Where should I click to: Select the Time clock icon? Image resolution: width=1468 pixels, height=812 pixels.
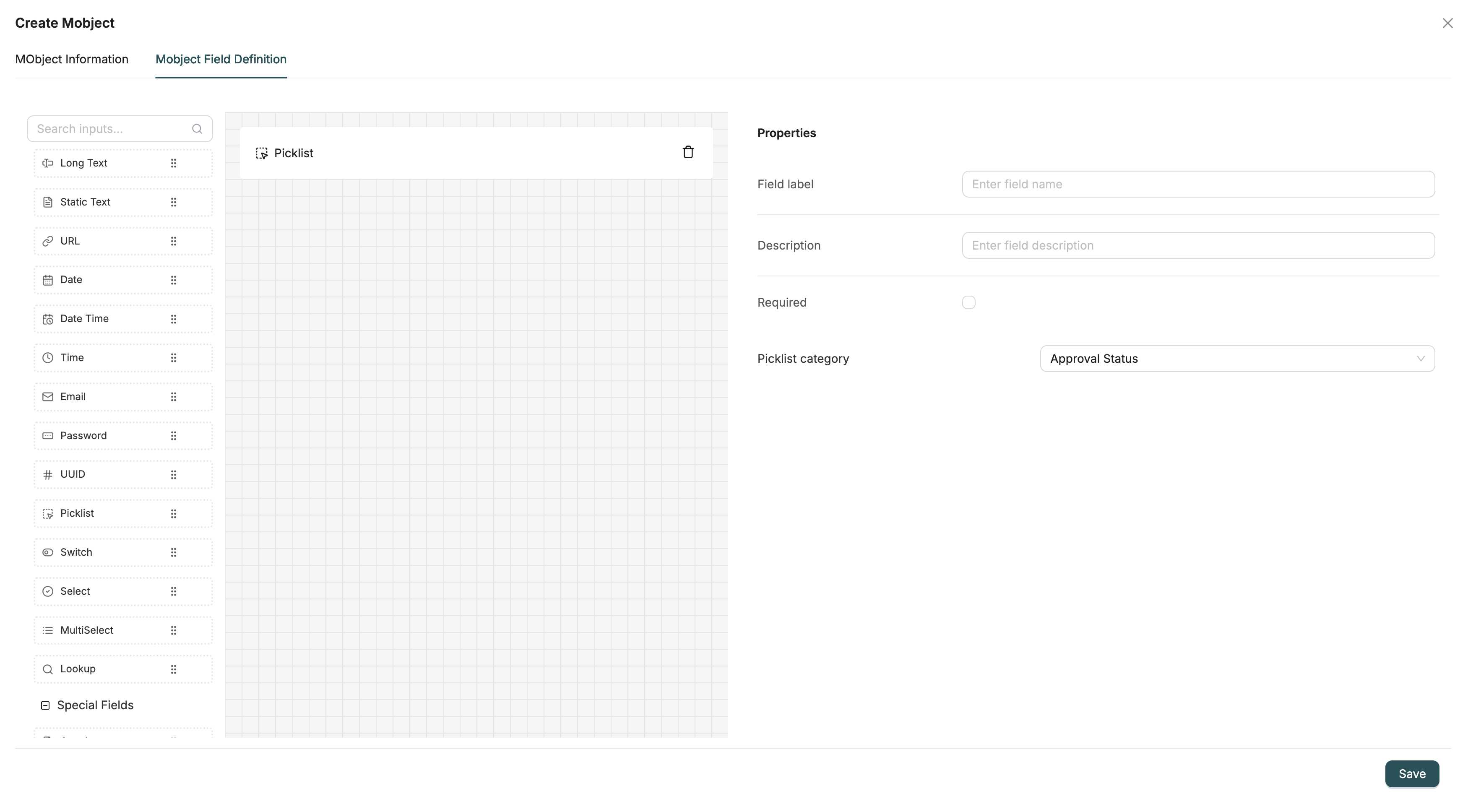pyautogui.click(x=48, y=357)
